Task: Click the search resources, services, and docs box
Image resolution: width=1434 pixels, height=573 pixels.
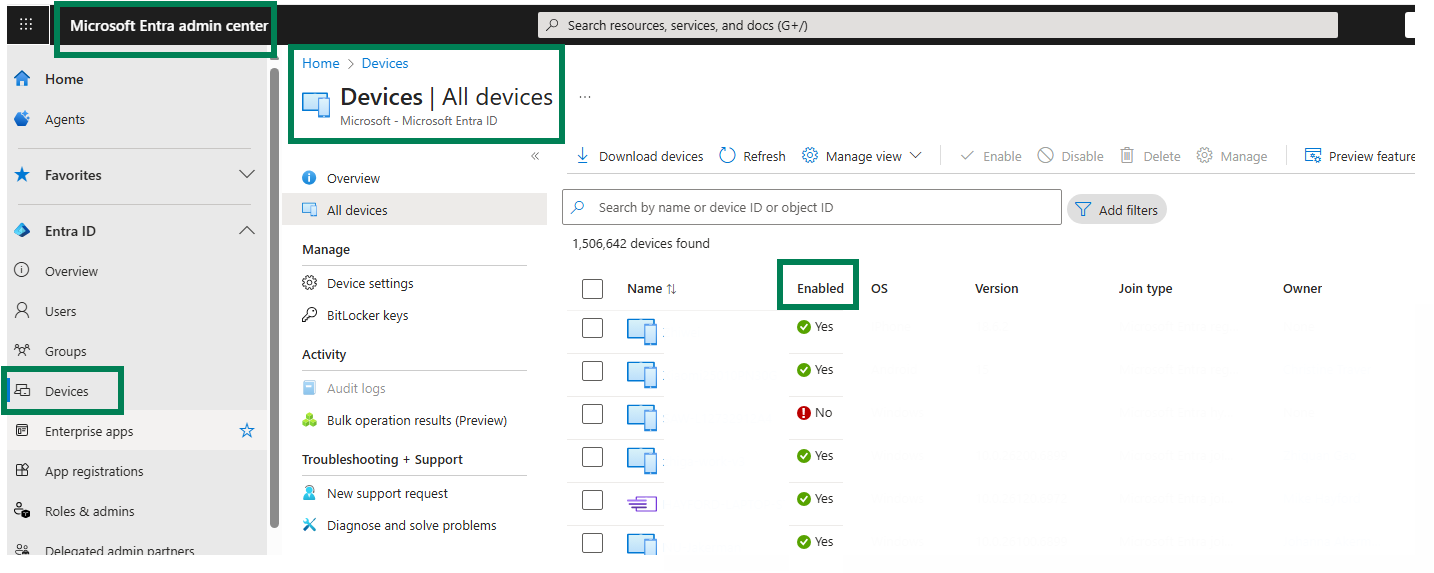Action: (x=937, y=25)
